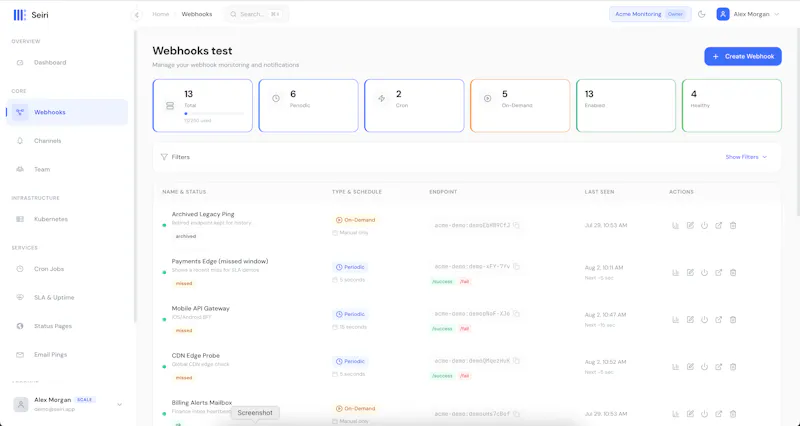Screen dimensions: 800x426
Task: Open Payments Edge external link icon
Action: [x=718, y=272]
